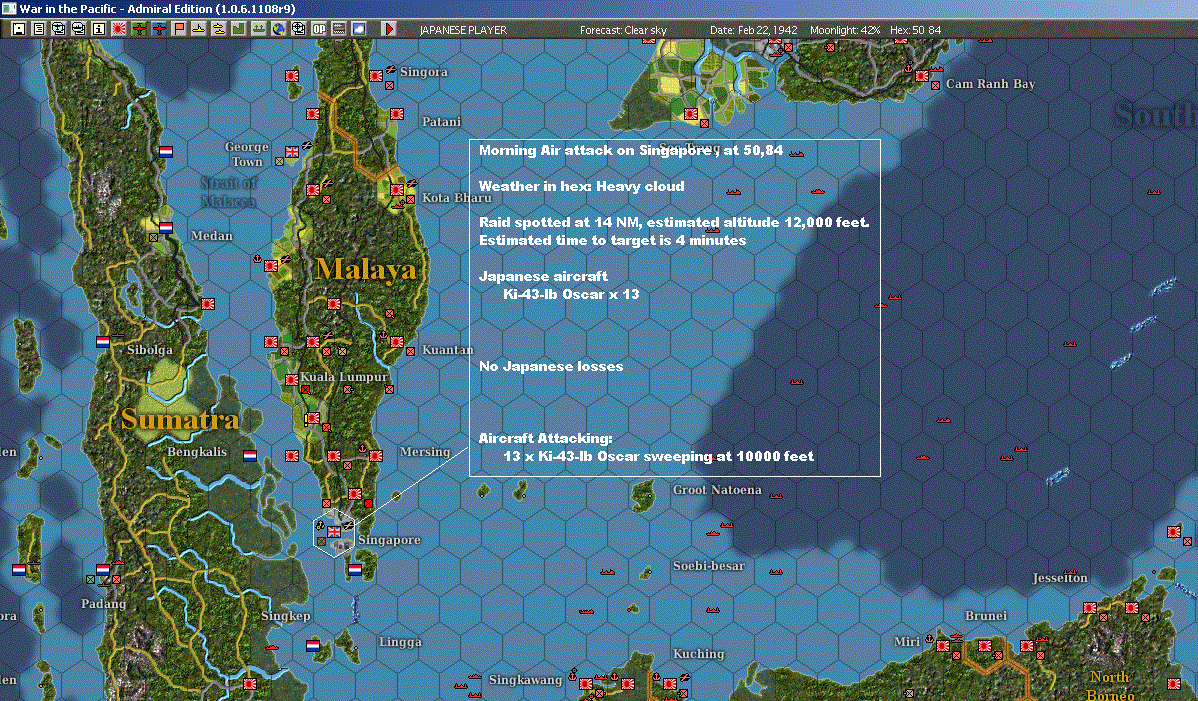1198x701 pixels.
Task: Select the Japanese flag base at Kuantan
Action: tap(397, 342)
